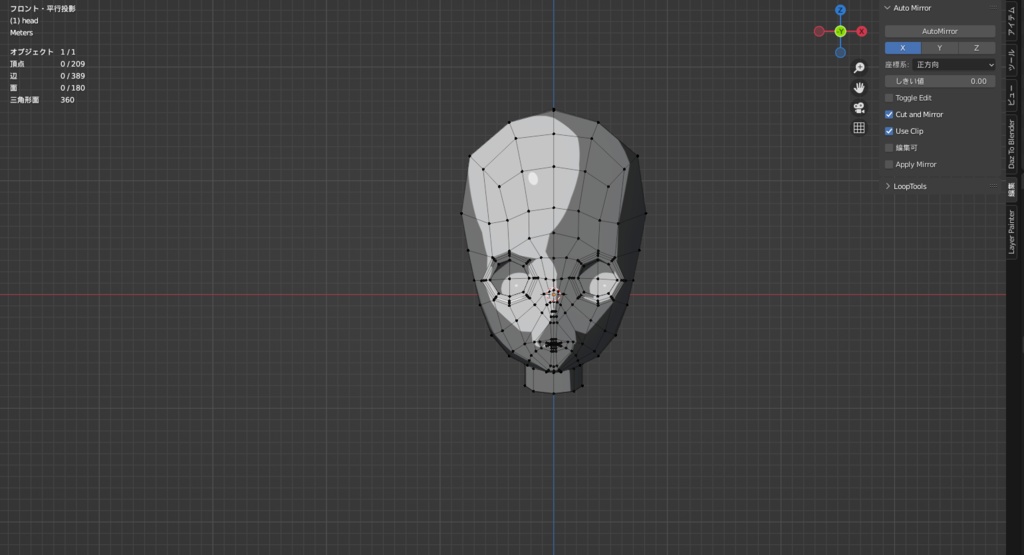1024x555 pixels.
Task: Enable the Toggle Edit checkbox
Action: [889, 98]
